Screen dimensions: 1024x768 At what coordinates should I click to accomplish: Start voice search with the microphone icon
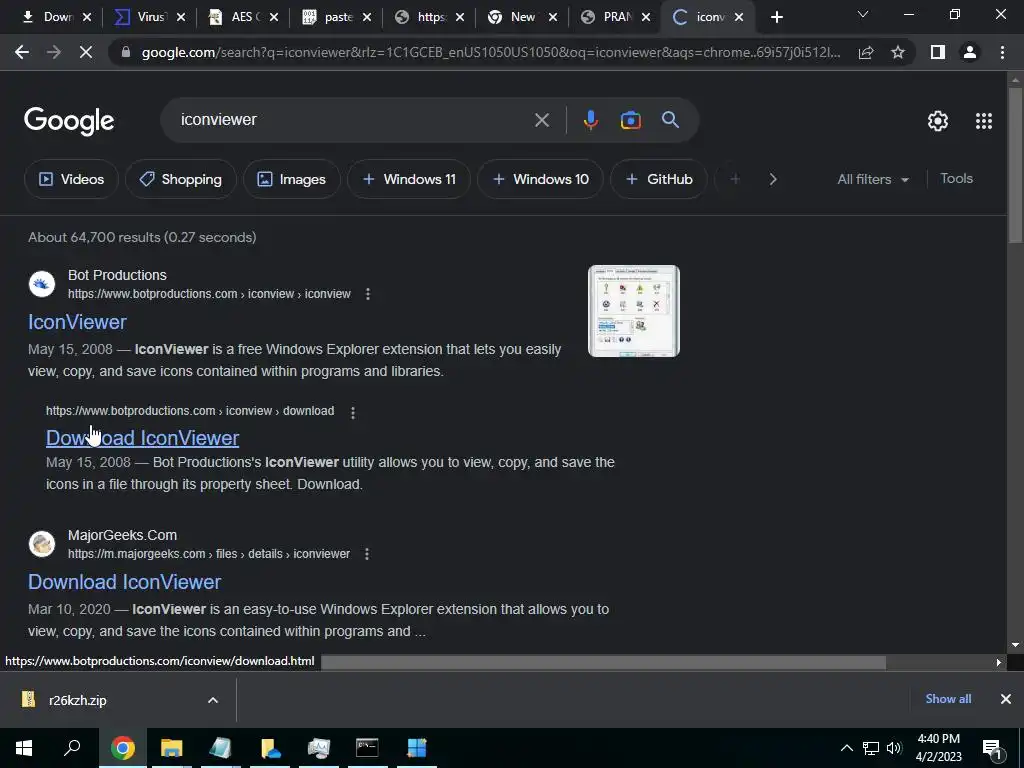(590, 120)
